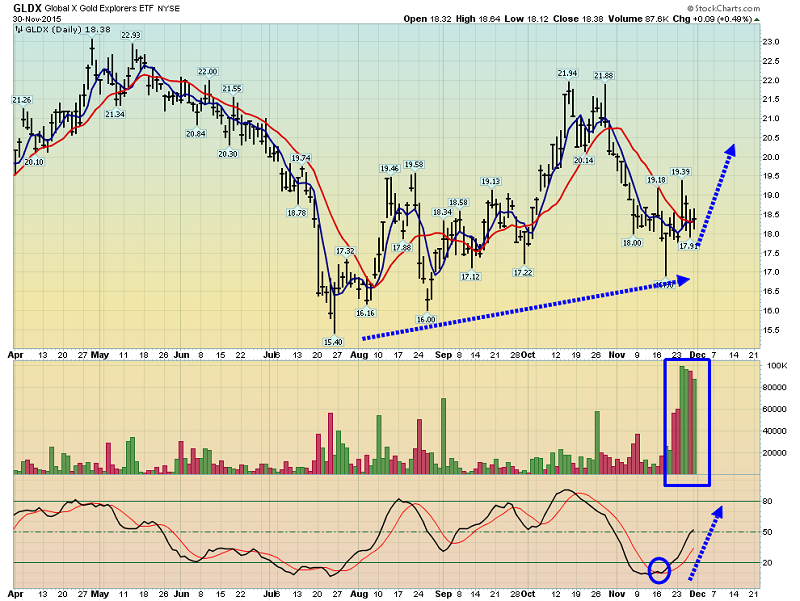This screenshot has width=800, height=601.
Task: Click the 19.39 price label near December
Action: pyautogui.click(x=681, y=172)
